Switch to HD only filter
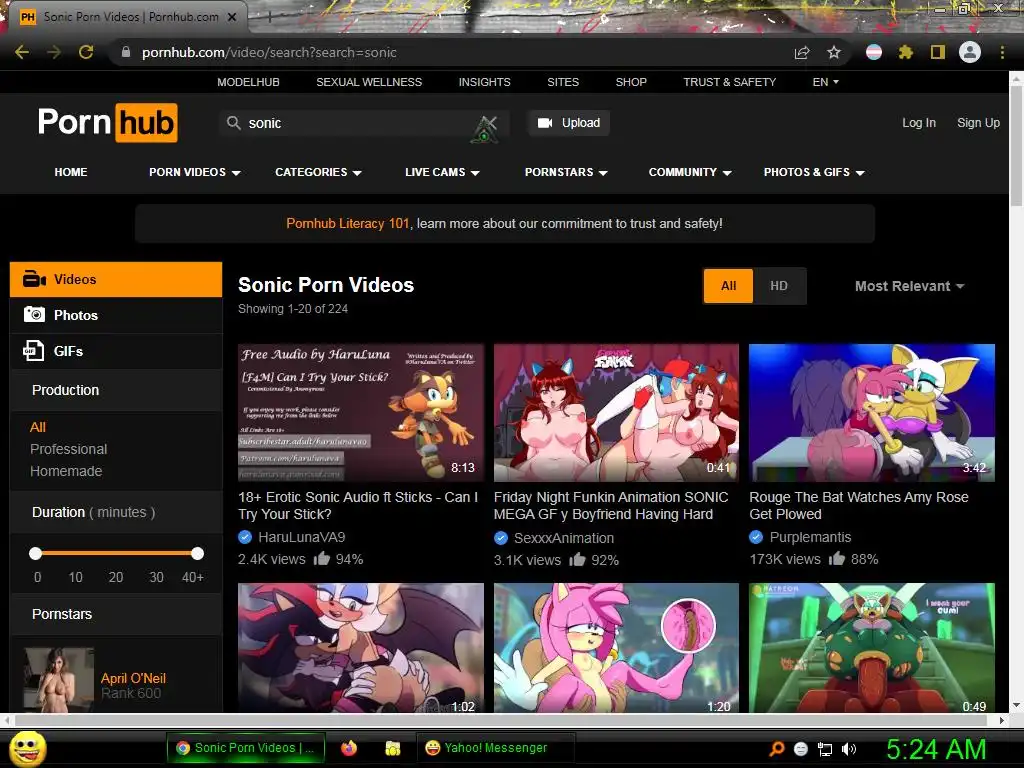The width and height of the screenshot is (1024, 768). pyautogui.click(x=778, y=286)
